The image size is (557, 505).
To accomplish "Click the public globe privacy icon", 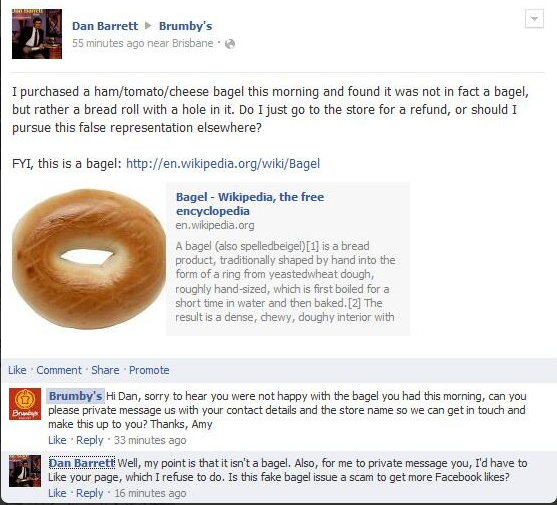I will point(230,44).
